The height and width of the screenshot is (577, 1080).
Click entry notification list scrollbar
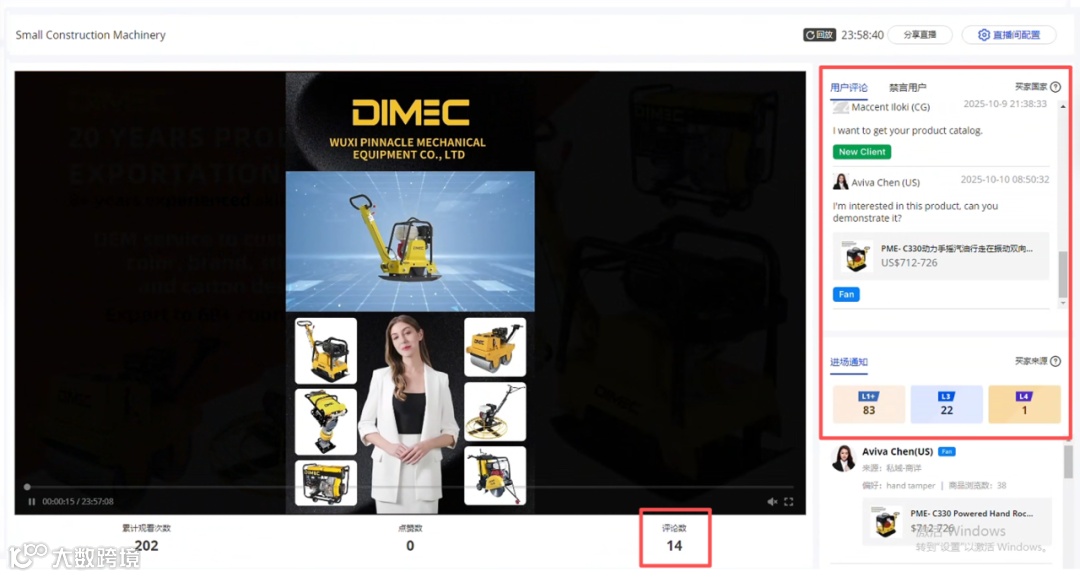coord(1068,461)
